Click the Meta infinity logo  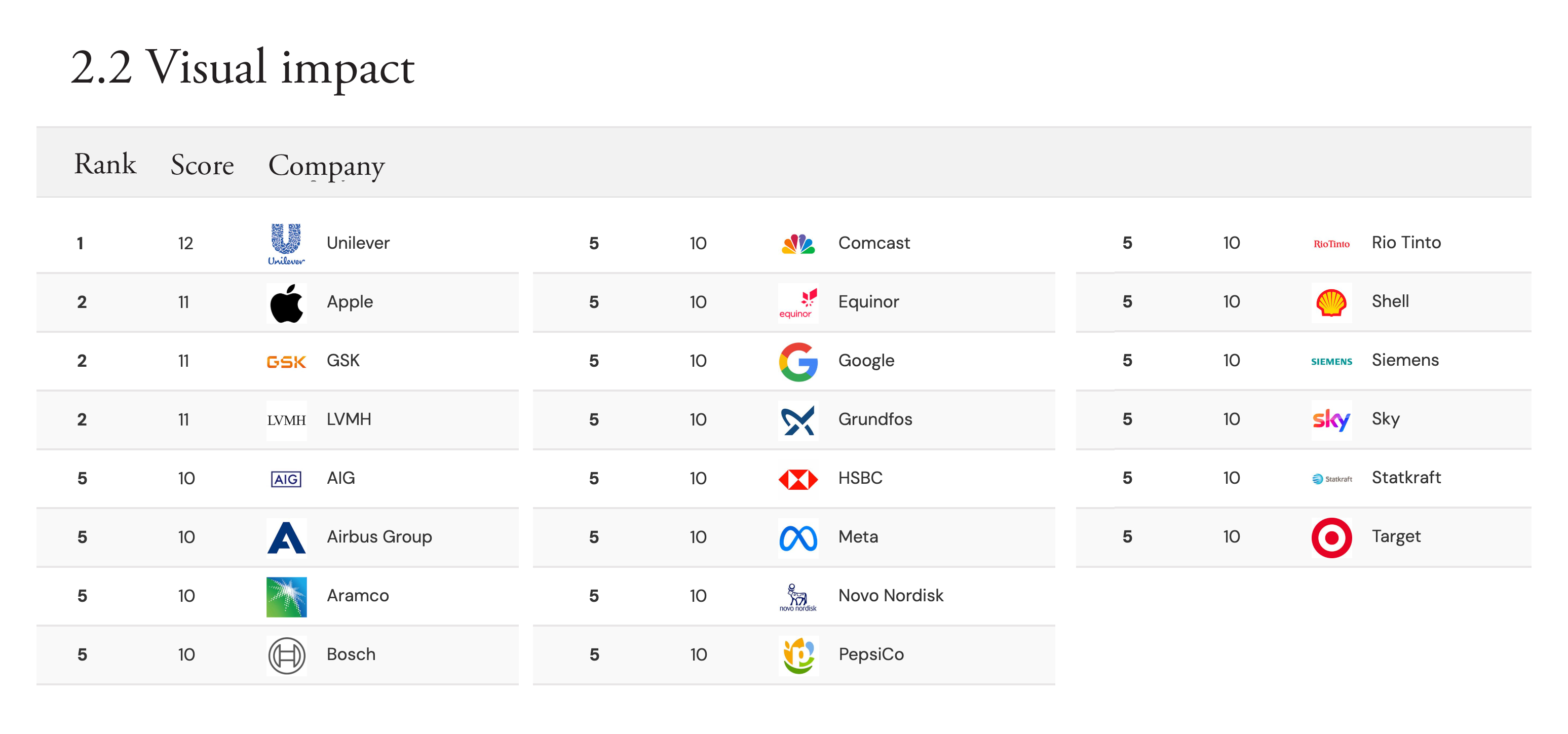[x=798, y=538]
